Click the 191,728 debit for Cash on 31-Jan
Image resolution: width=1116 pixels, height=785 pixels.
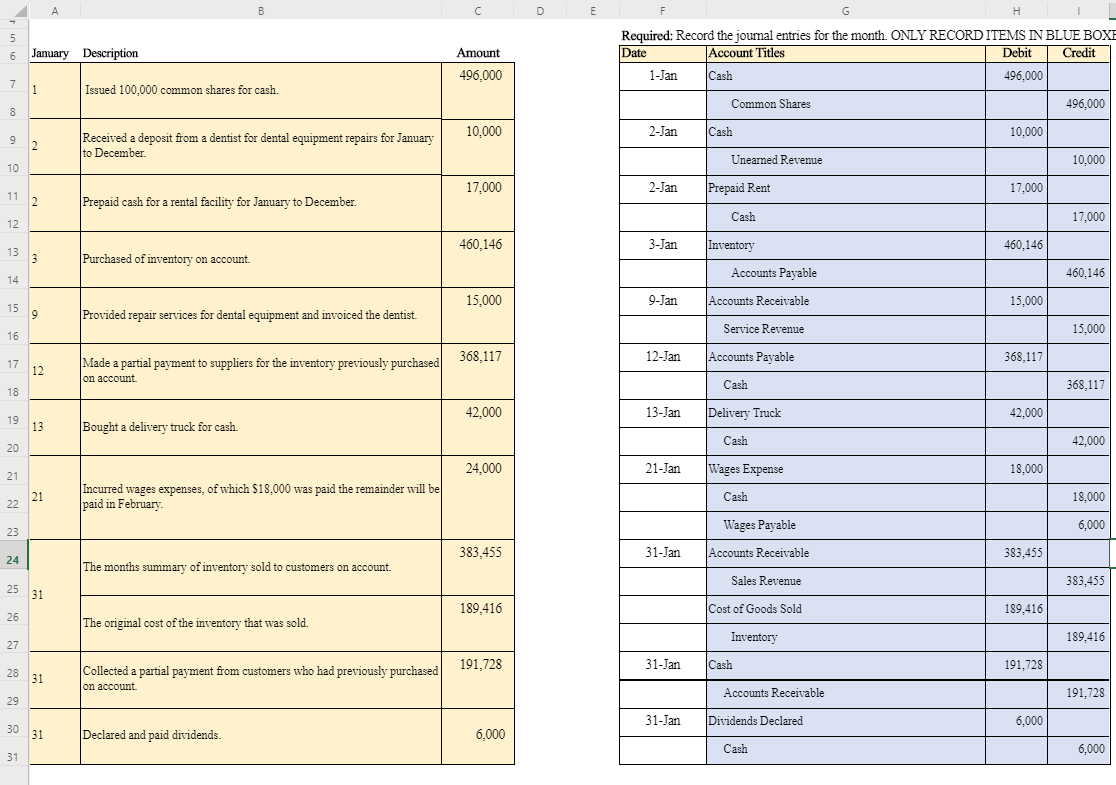tap(1016, 665)
